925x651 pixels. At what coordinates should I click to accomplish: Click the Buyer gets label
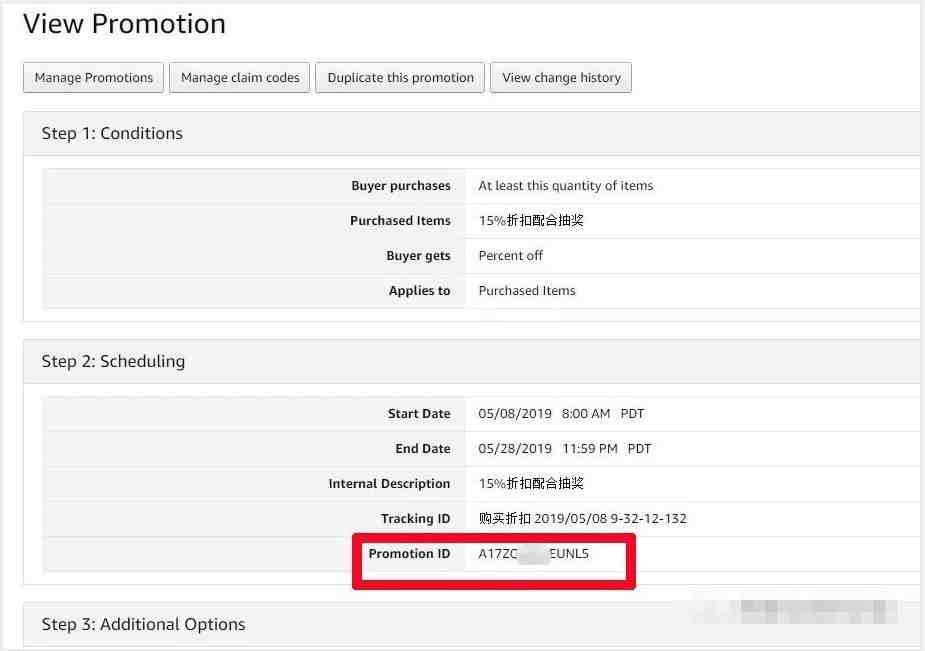click(x=418, y=256)
